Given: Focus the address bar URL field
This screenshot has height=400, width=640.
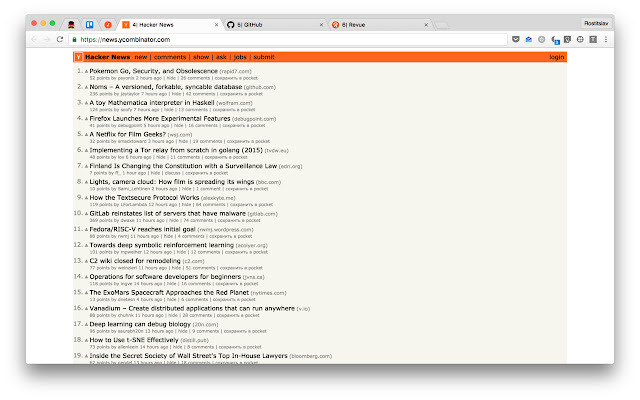Looking at the screenshot, I should click(288, 40).
